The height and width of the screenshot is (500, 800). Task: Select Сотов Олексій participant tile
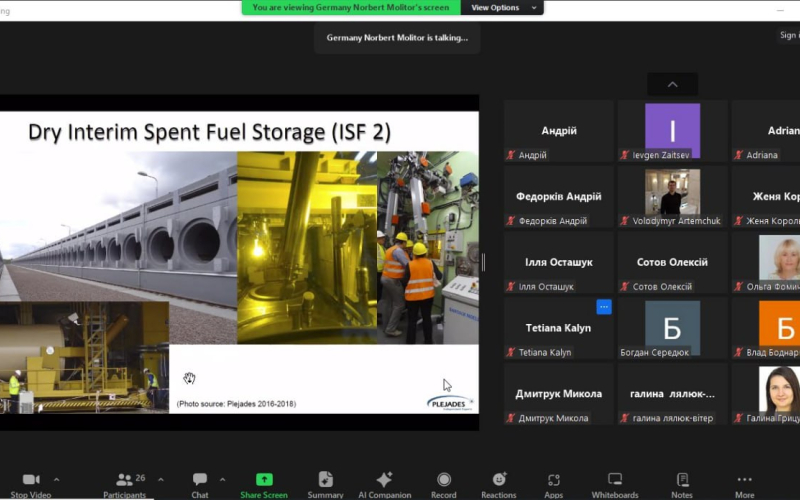(x=672, y=263)
